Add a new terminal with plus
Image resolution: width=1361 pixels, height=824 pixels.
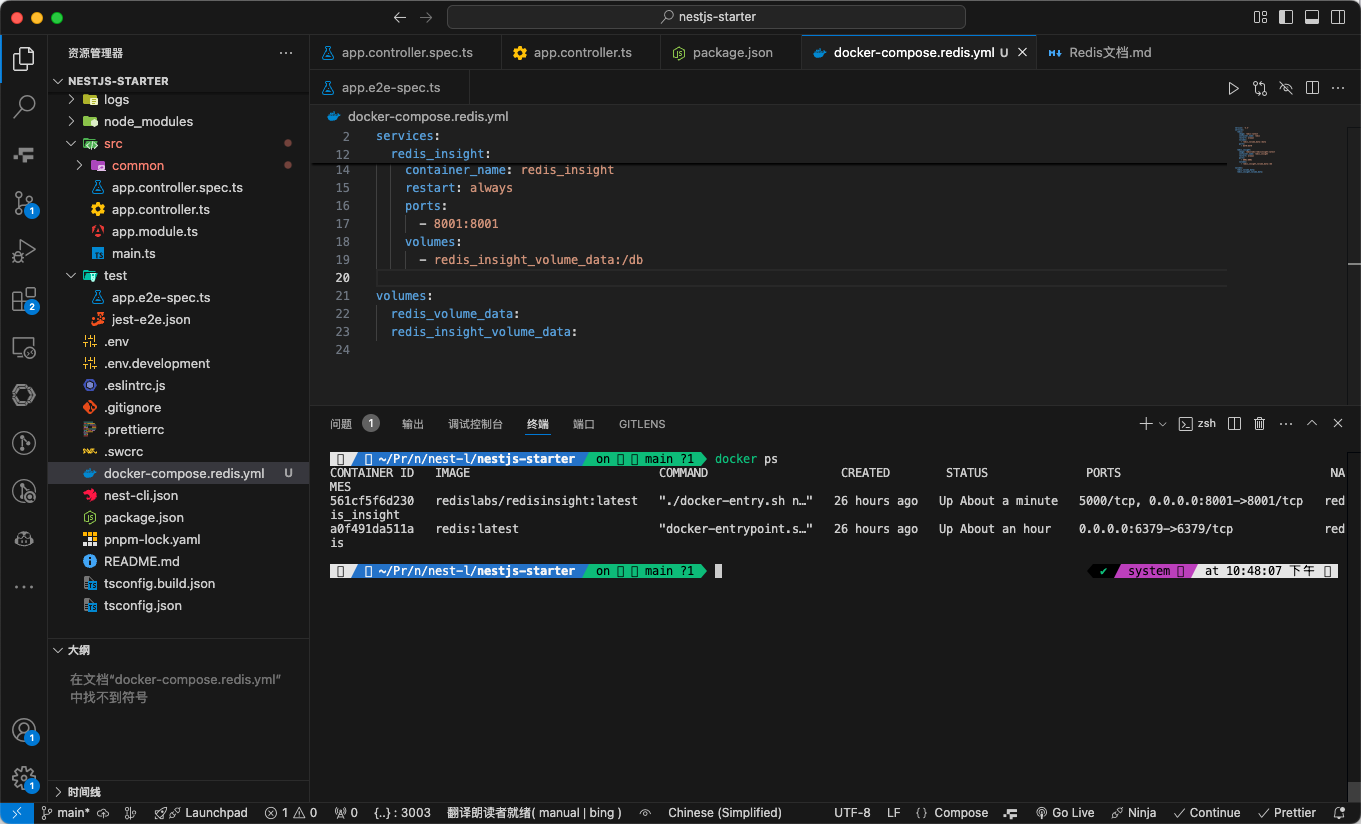click(1146, 424)
